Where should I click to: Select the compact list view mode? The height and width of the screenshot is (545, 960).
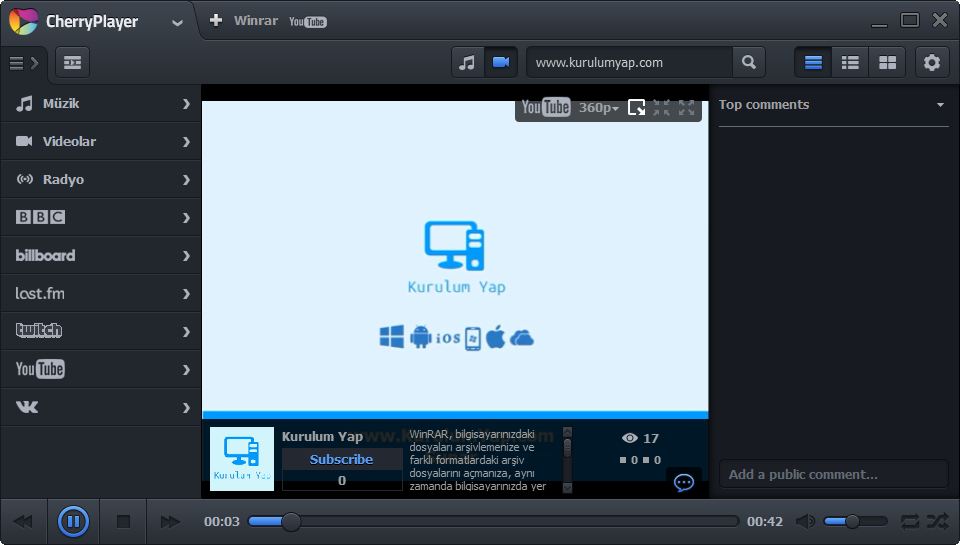pos(850,62)
